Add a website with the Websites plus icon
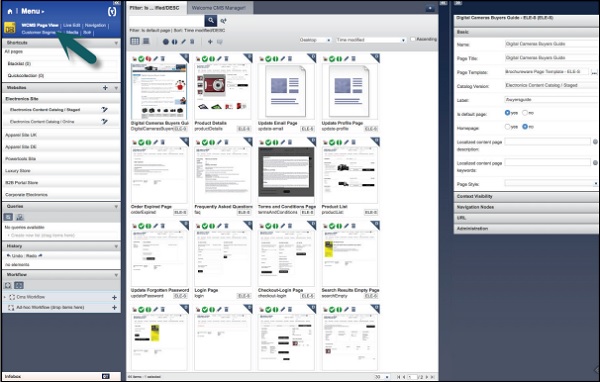600x382 pixels. [x=105, y=88]
